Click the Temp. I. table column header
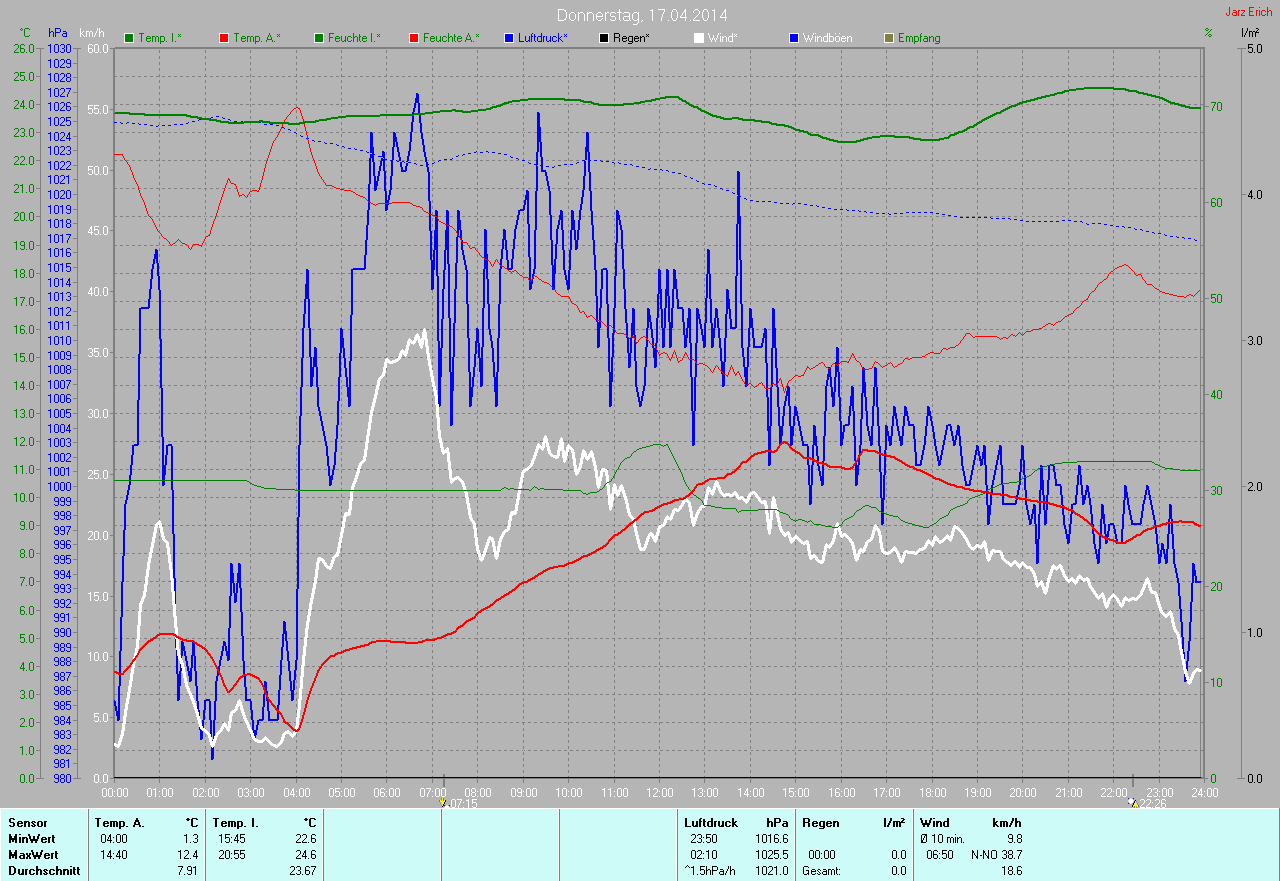The height and width of the screenshot is (881, 1280). (234, 822)
